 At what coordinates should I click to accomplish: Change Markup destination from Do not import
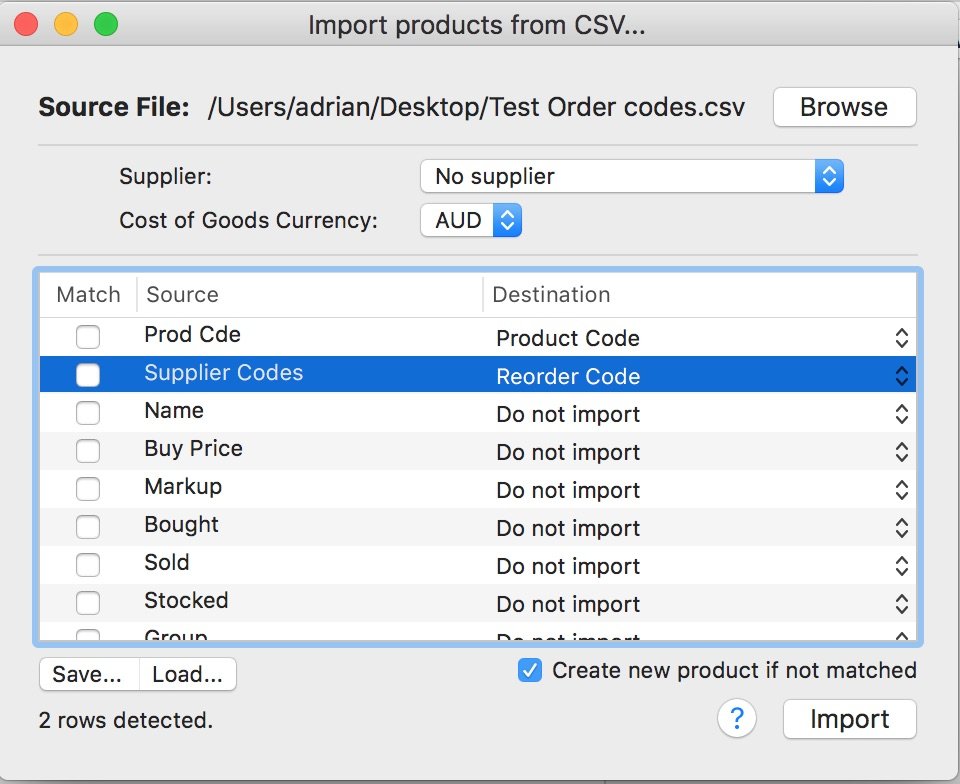(x=901, y=489)
